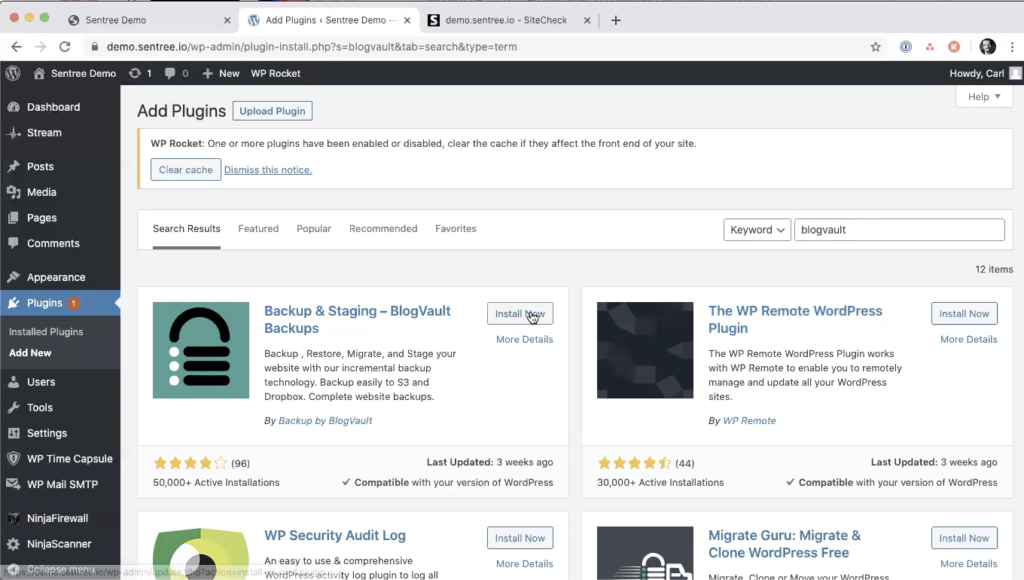Install the Backup & Staging BlogVault plugin
The image size is (1024, 580).
tap(519, 313)
